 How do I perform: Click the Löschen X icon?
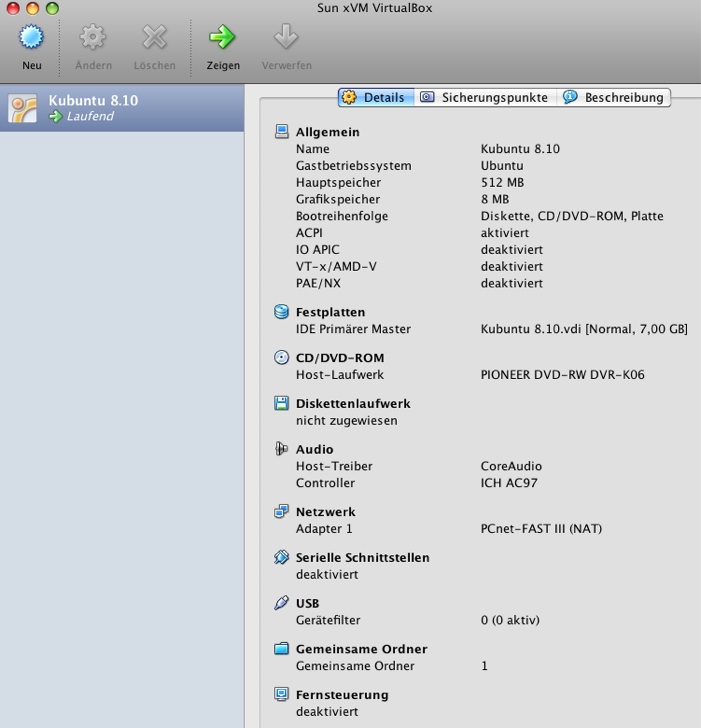(x=154, y=37)
